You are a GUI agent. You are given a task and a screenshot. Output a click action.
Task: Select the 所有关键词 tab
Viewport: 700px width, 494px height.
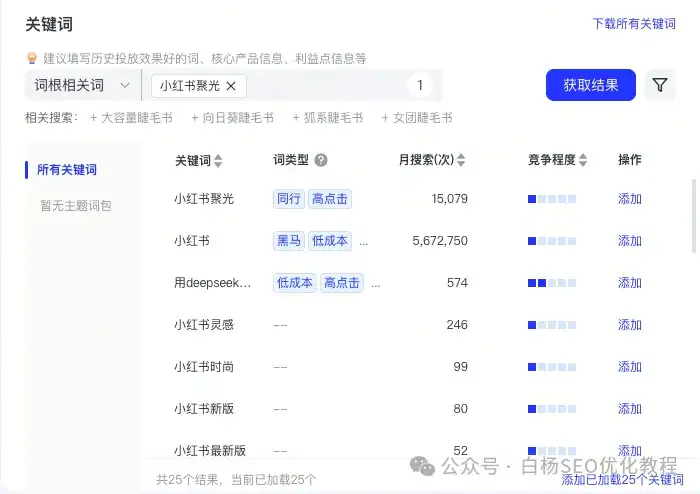tap(67, 170)
